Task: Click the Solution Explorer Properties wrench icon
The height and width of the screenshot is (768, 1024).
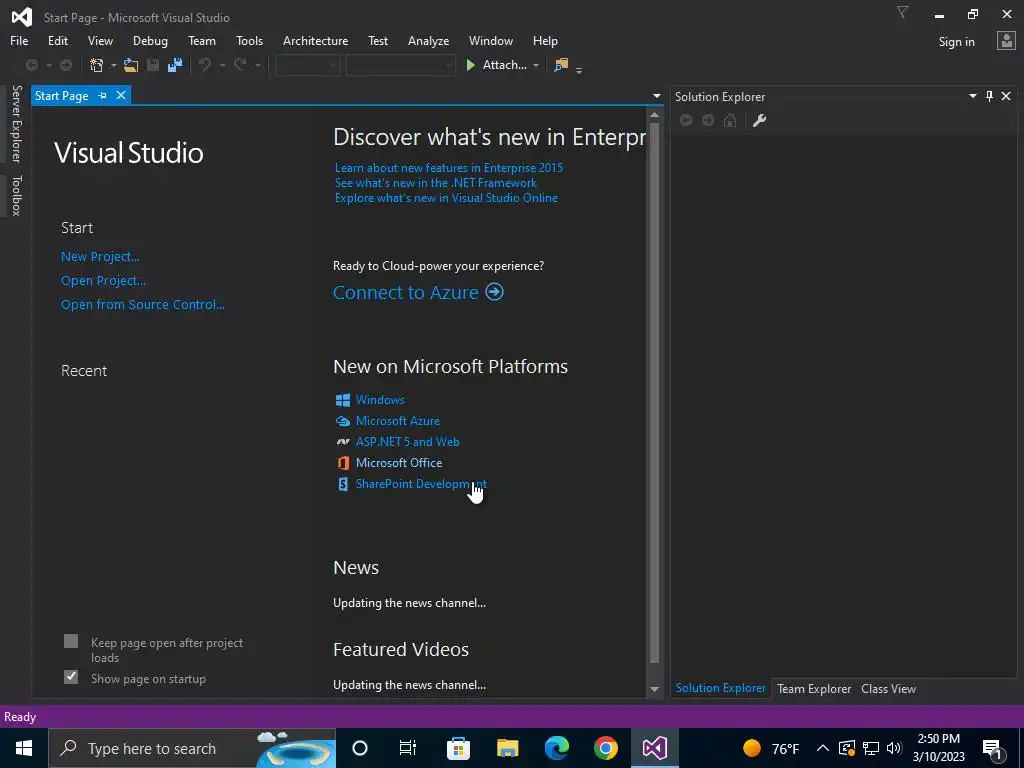Action: tap(759, 120)
